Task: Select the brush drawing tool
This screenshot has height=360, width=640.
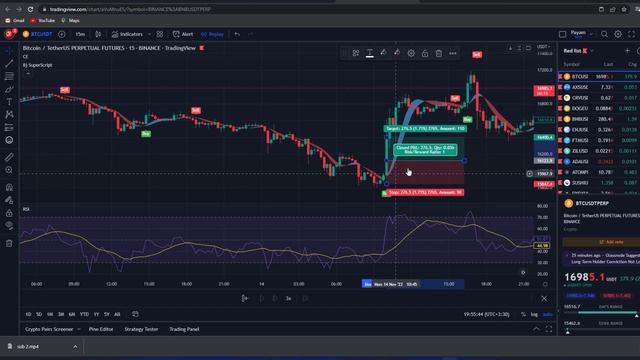Action: click(x=9, y=89)
